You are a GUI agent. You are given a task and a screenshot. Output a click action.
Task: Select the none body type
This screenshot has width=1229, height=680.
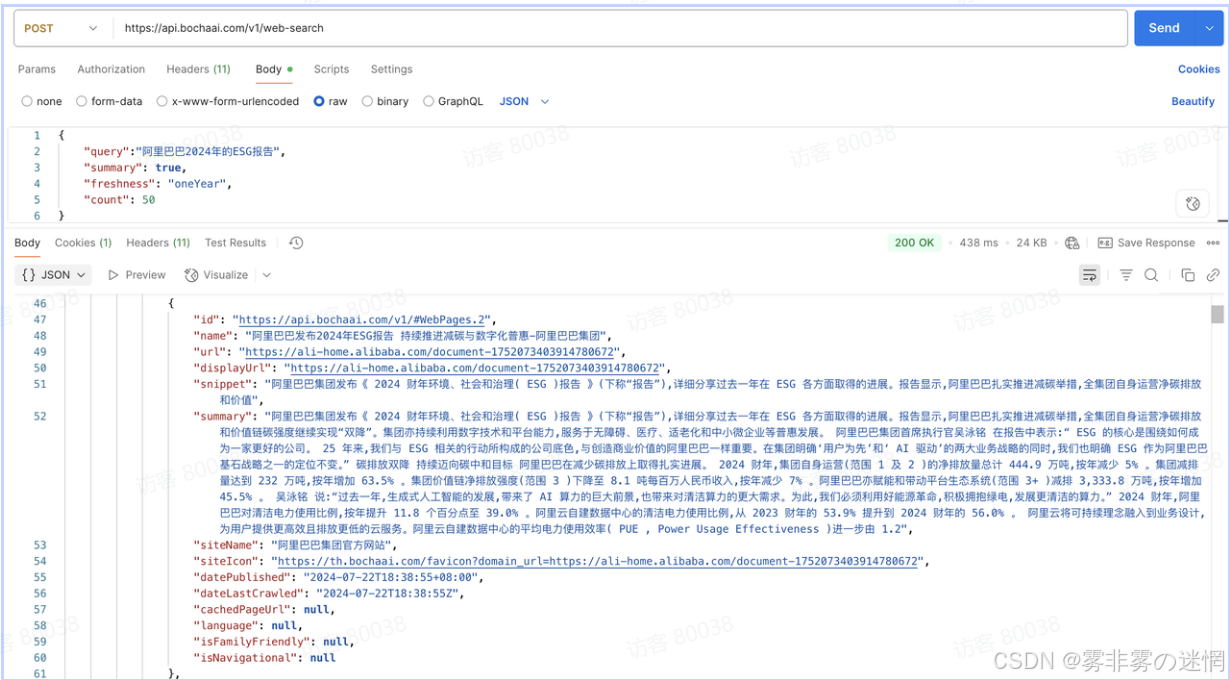[x=42, y=101]
